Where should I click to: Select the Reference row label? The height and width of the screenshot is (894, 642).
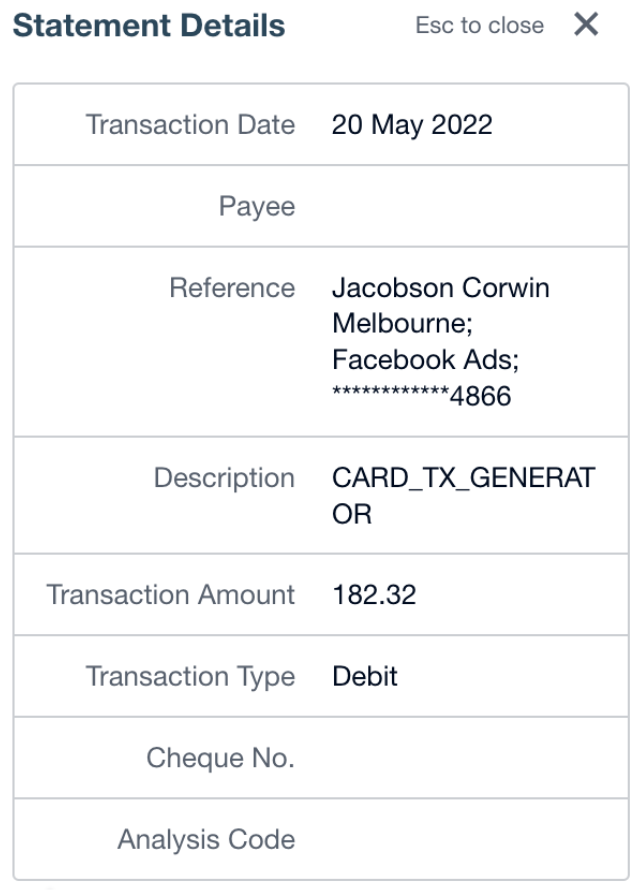tap(232, 288)
